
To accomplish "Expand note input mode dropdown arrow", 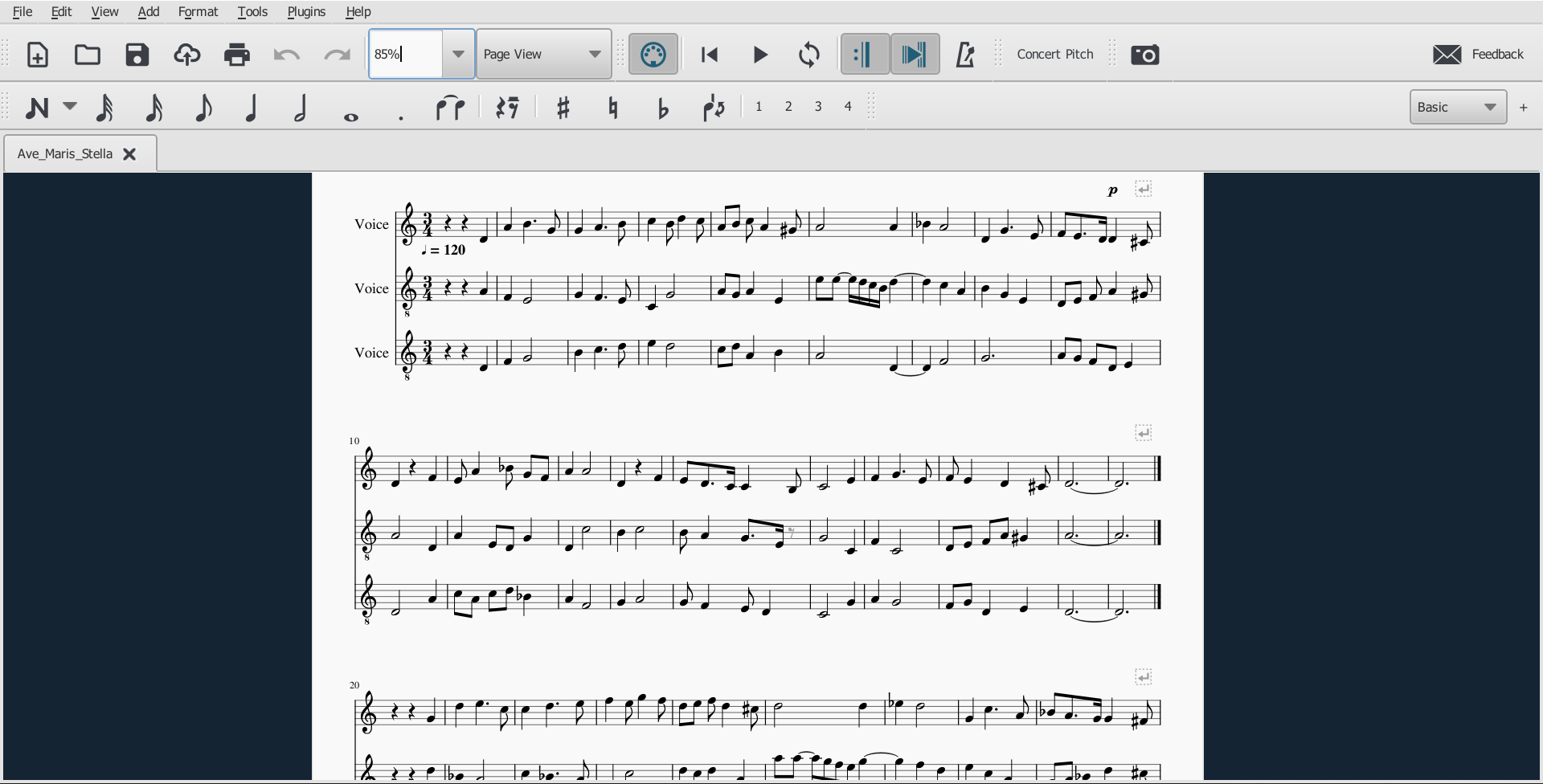I will click(70, 107).
